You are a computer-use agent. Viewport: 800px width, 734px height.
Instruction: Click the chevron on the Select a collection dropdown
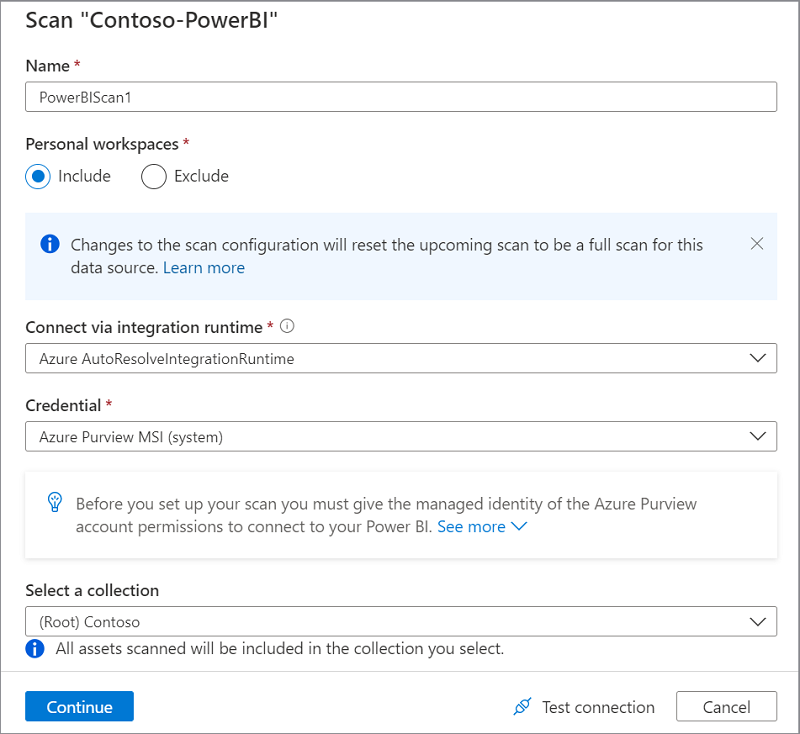point(759,620)
